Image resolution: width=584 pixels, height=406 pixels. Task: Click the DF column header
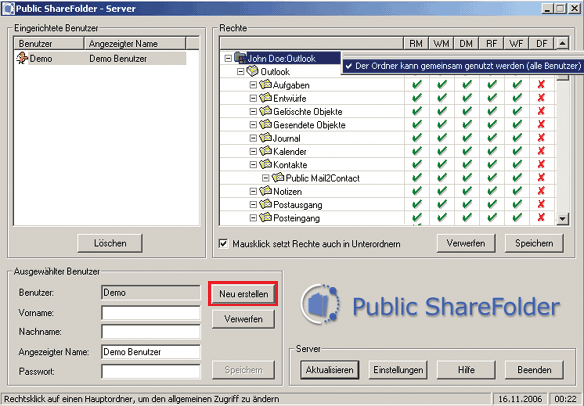tap(541, 44)
